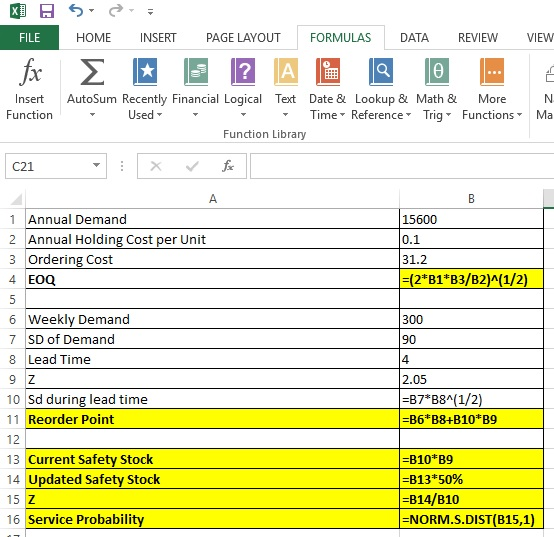Click the formula =B6*B8+B10*B9
This screenshot has width=554, height=537.
pyautogui.click(x=471, y=419)
